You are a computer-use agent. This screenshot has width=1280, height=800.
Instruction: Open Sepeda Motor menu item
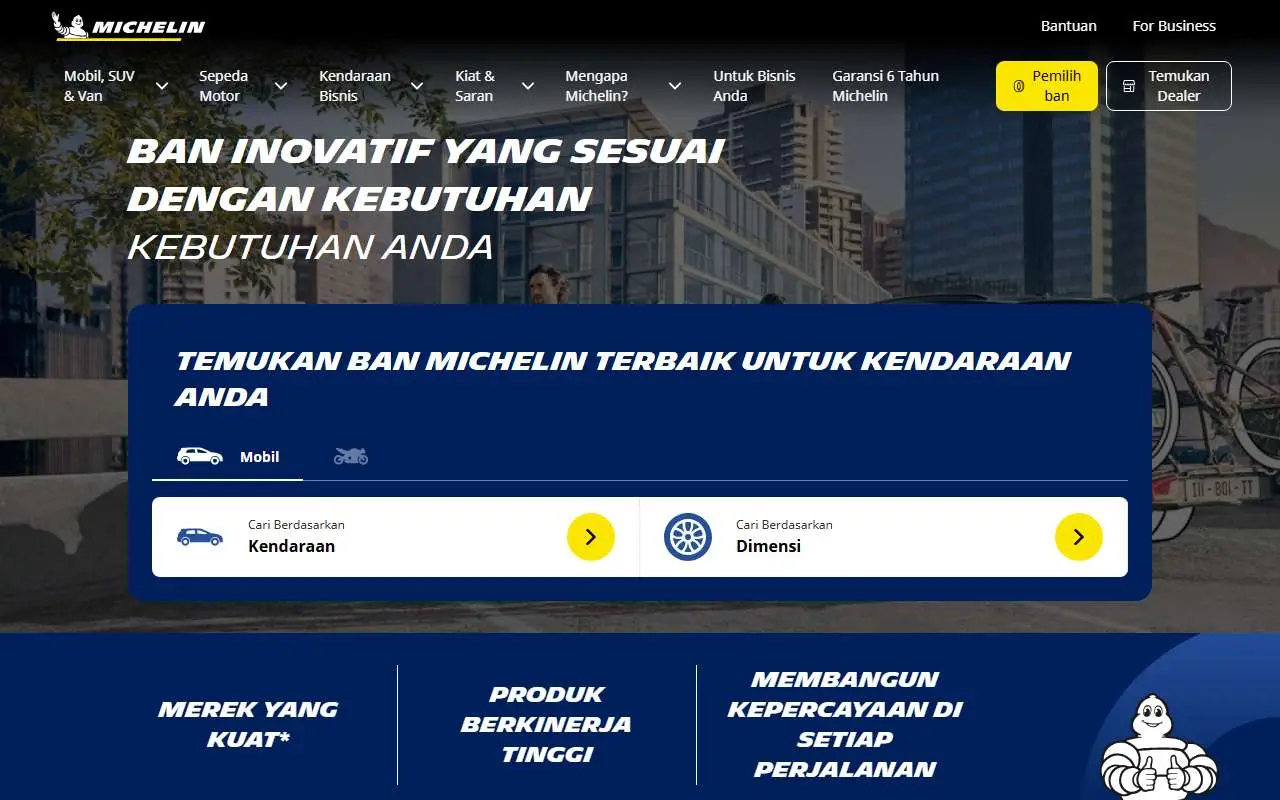point(224,86)
